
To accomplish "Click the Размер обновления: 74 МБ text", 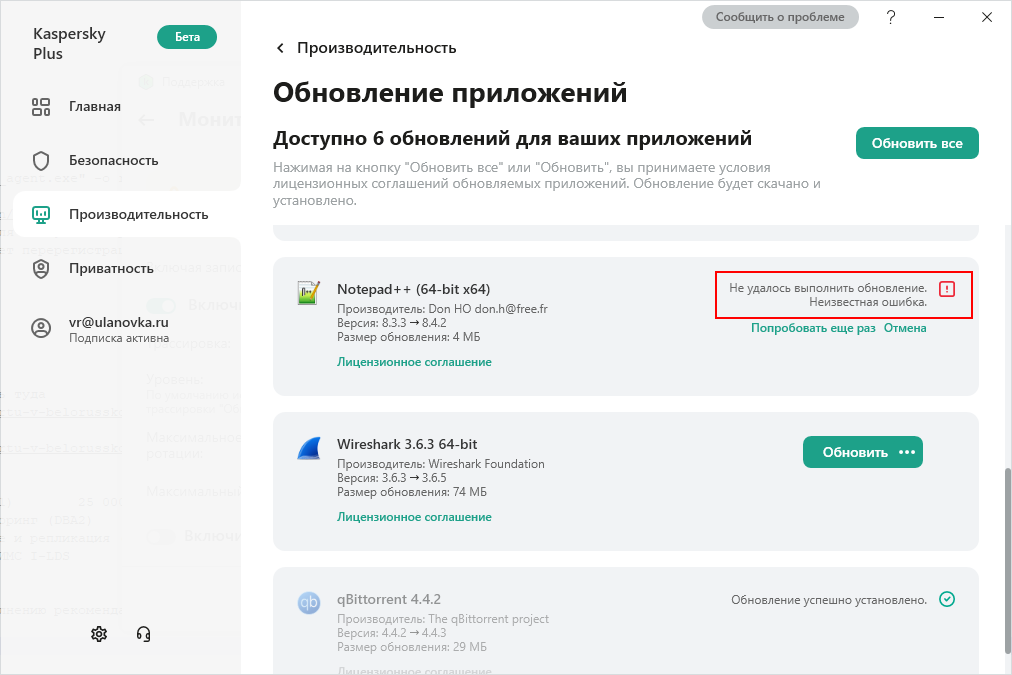I will (412, 492).
